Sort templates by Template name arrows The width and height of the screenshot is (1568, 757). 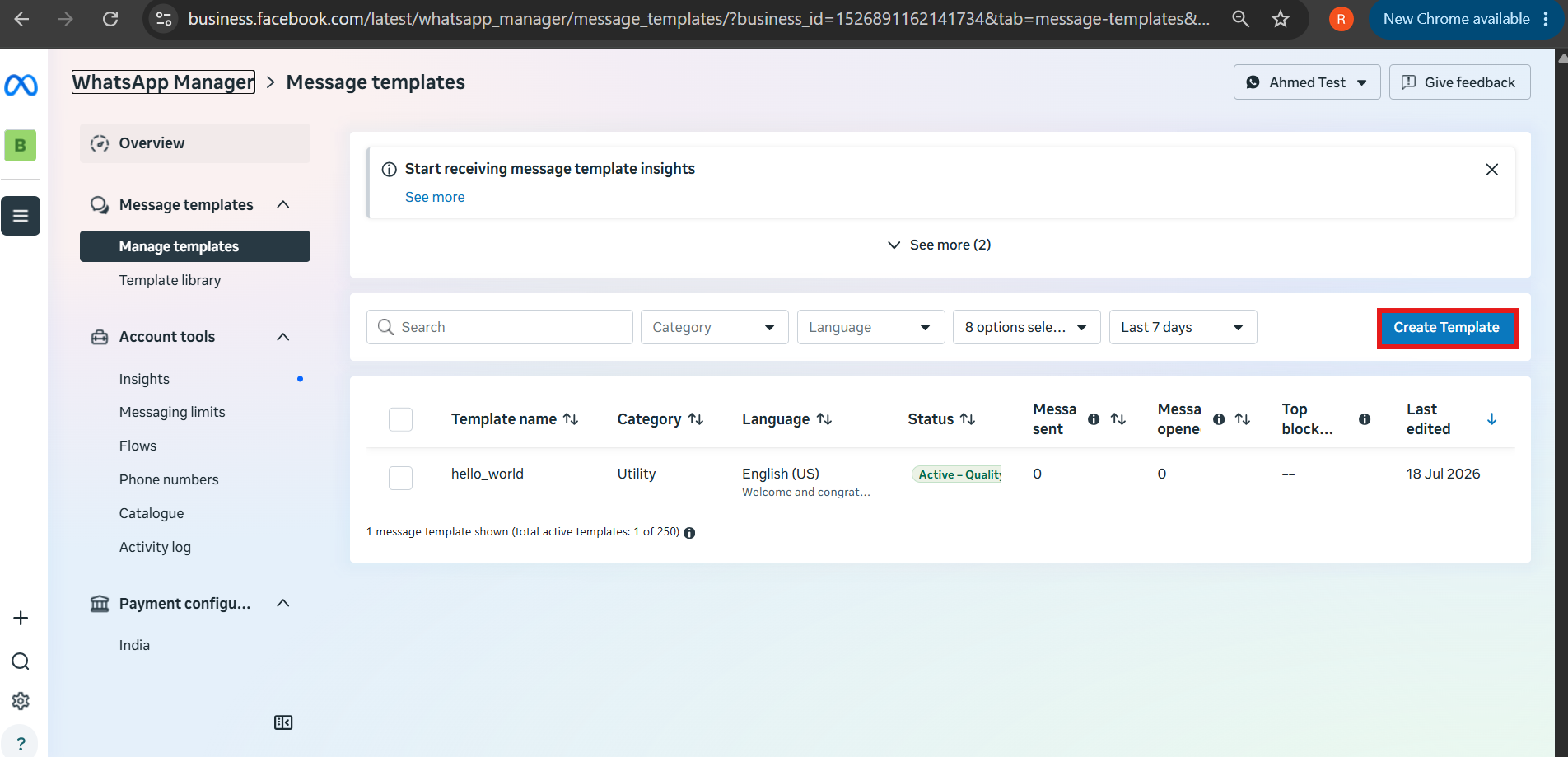[x=571, y=419]
